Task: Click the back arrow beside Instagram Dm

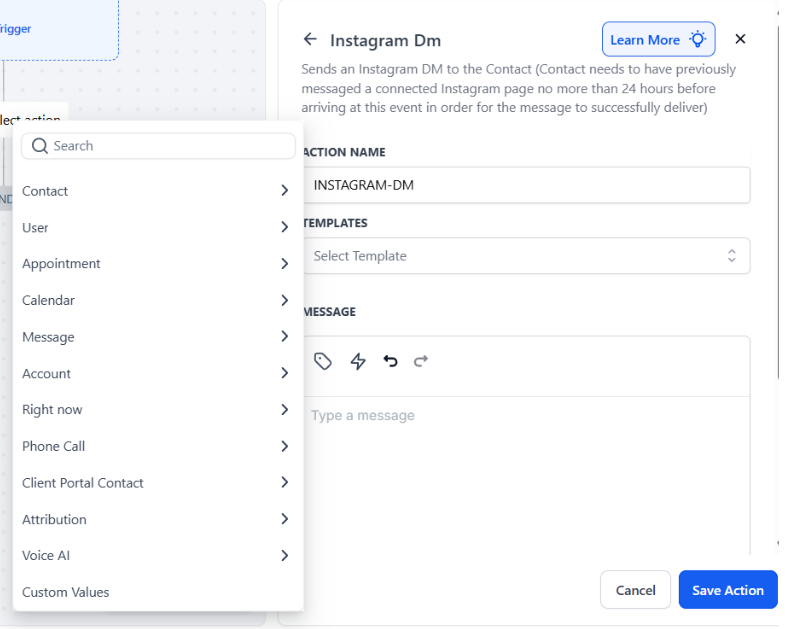Action: (310, 39)
